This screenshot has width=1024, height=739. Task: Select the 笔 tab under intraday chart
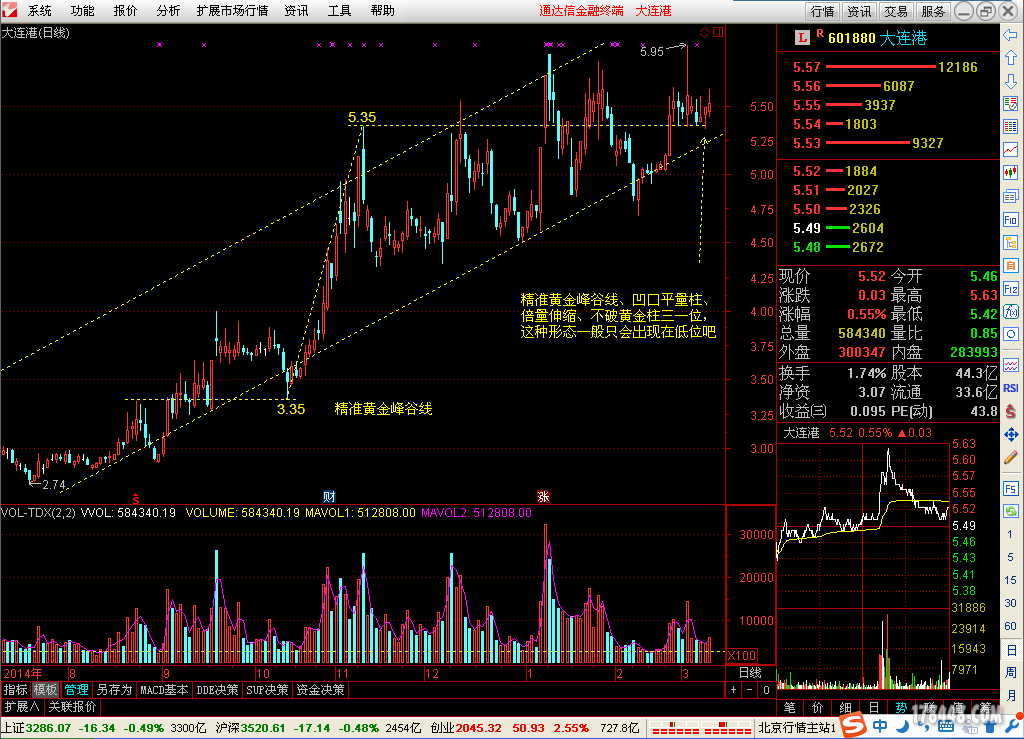[790, 707]
